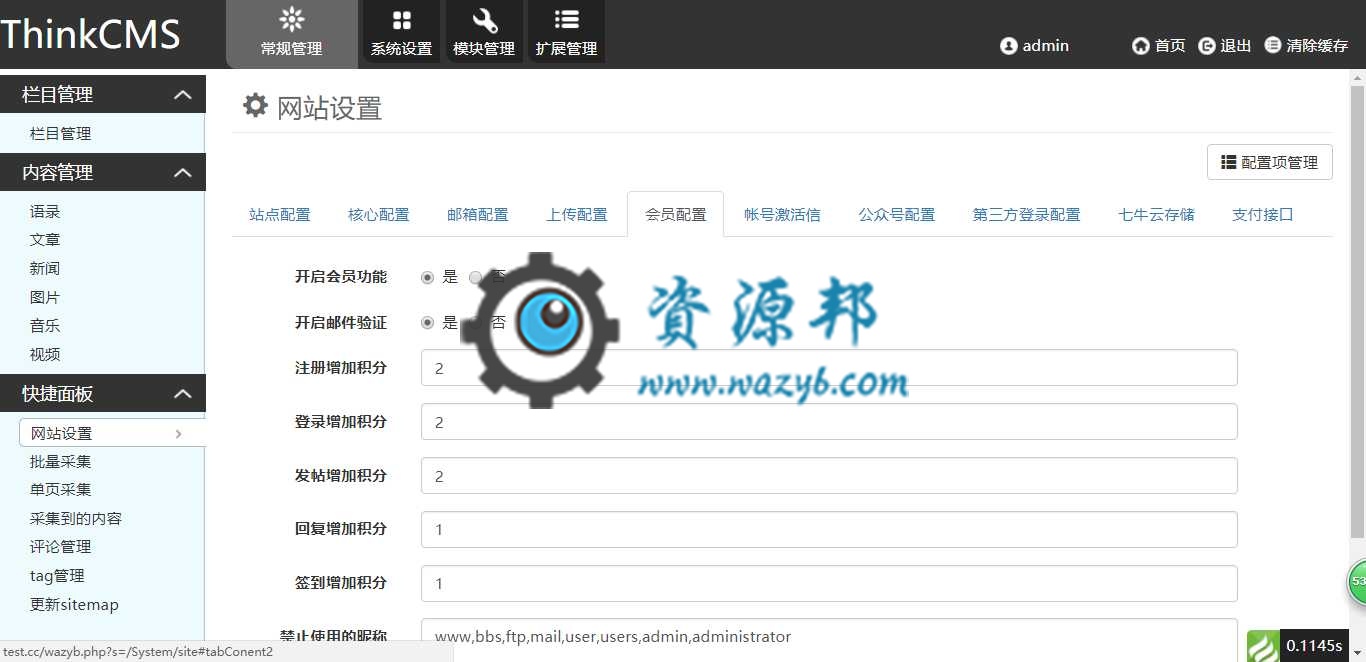Click 退出 logout icon

(x=1207, y=46)
